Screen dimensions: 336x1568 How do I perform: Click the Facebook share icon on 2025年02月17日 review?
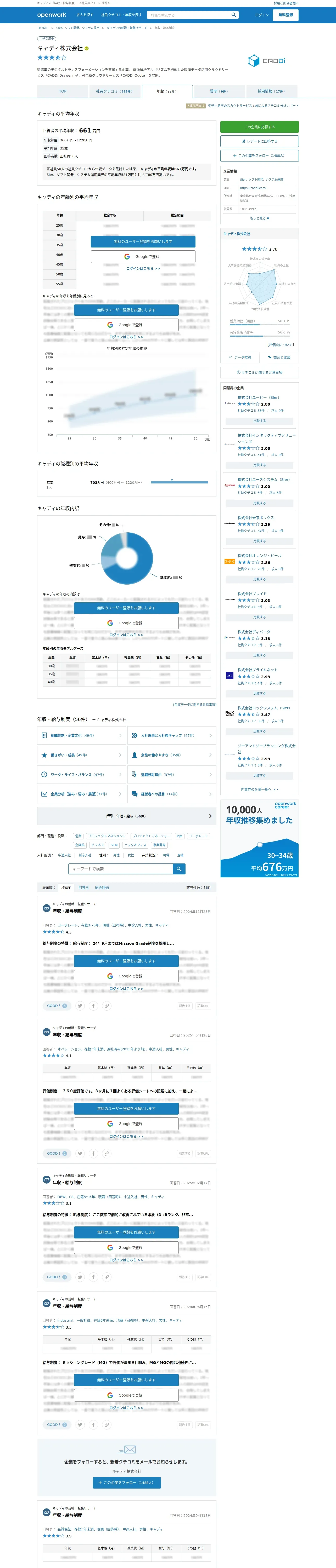click(93, 1277)
